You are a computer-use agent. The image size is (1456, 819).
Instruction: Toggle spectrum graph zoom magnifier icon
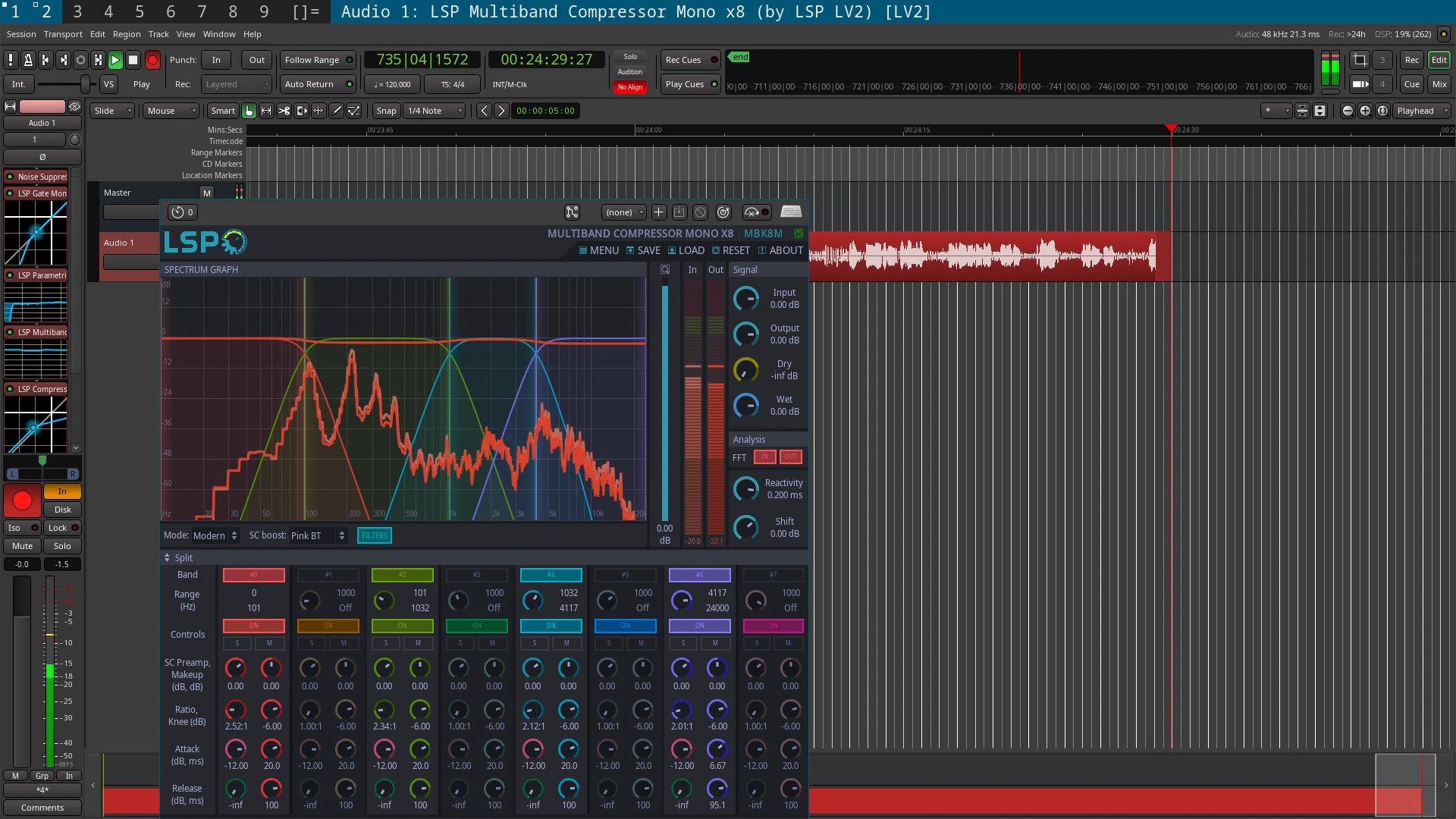coord(665,270)
